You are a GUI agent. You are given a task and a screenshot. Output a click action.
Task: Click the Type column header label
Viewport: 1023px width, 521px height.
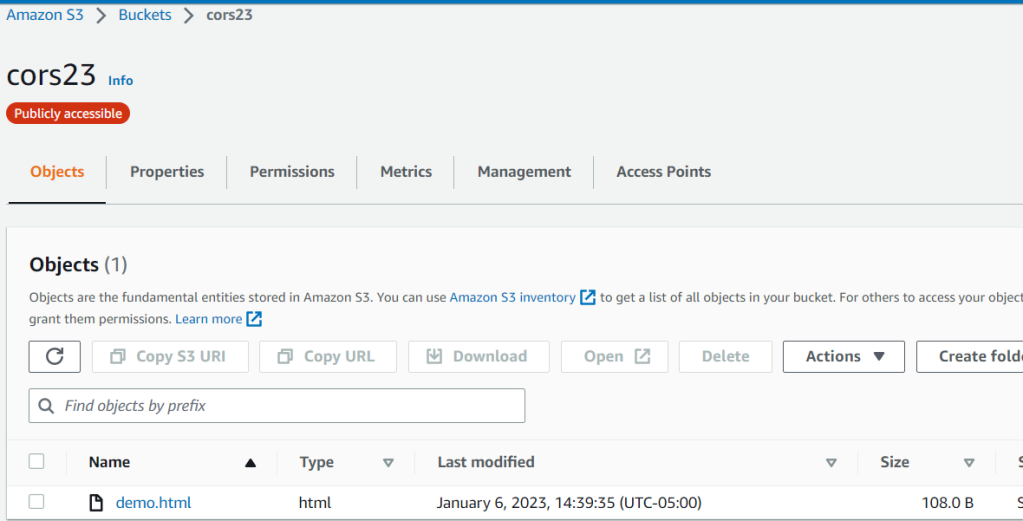(316, 462)
